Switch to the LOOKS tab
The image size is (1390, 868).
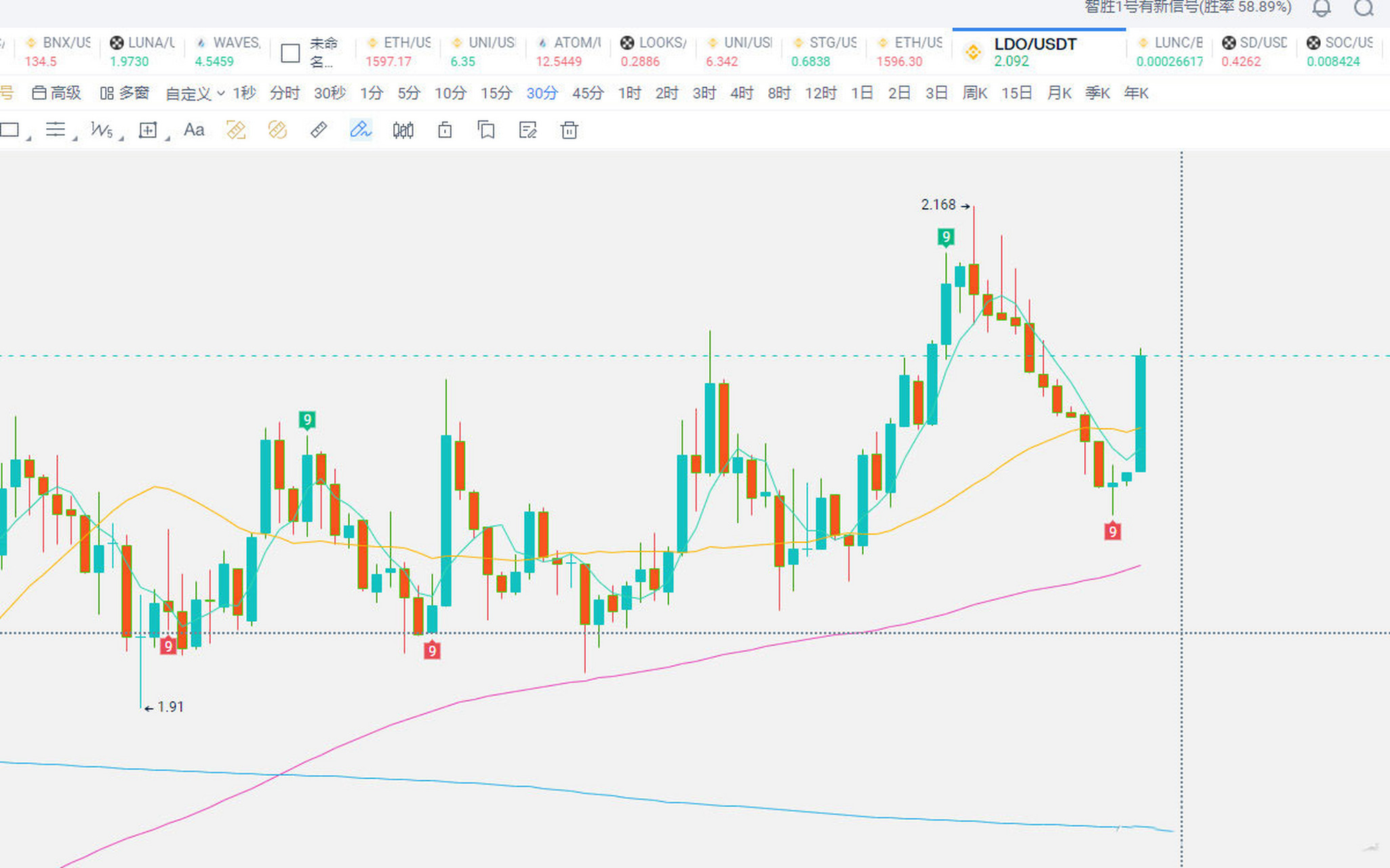coord(653,52)
